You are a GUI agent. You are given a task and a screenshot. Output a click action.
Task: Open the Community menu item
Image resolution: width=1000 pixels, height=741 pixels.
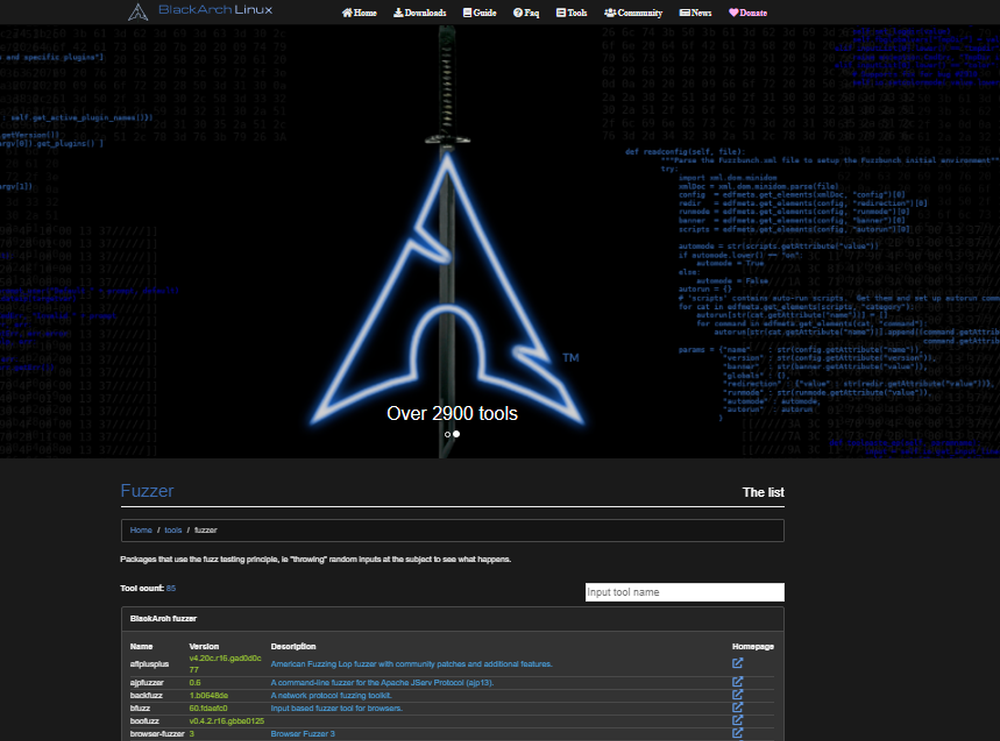coord(633,13)
